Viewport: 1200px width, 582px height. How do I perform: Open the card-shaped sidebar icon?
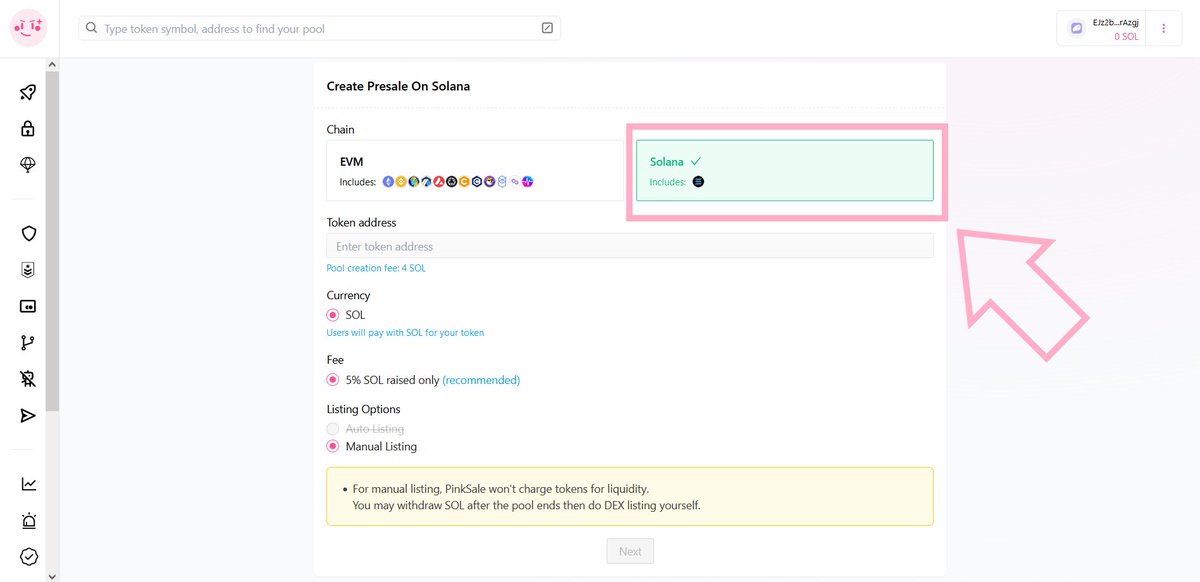(x=28, y=306)
